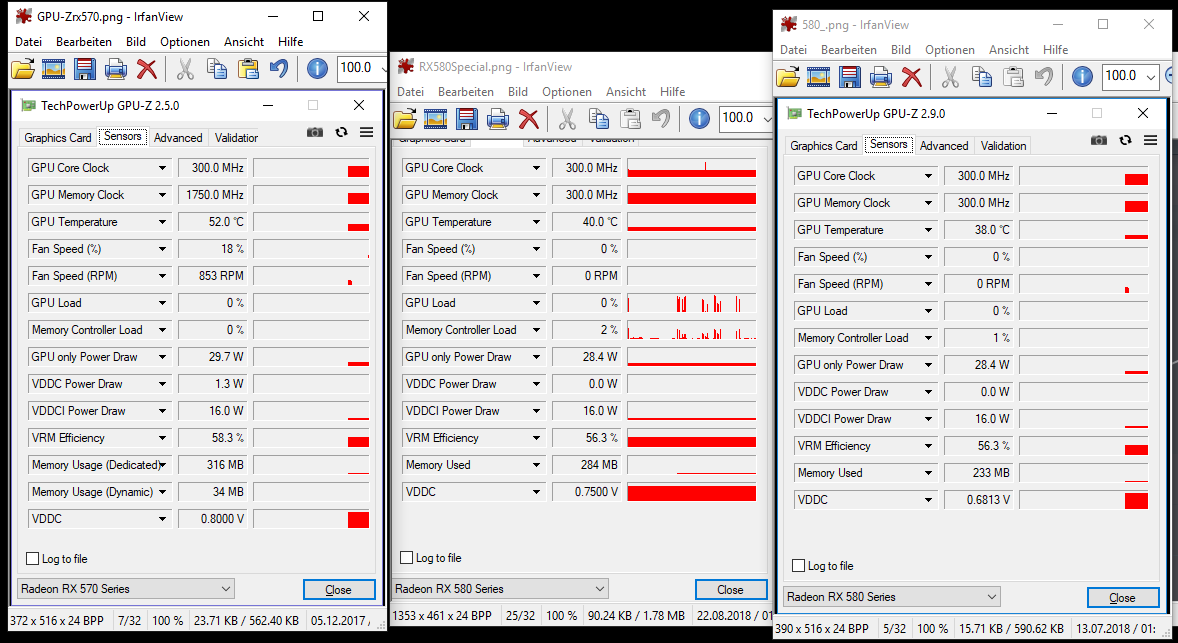Viewport: 1178px width, 643px height.
Task: Save icon in GPU-Zrx570.png IrfanView toolbar
Action: point(84,69)
